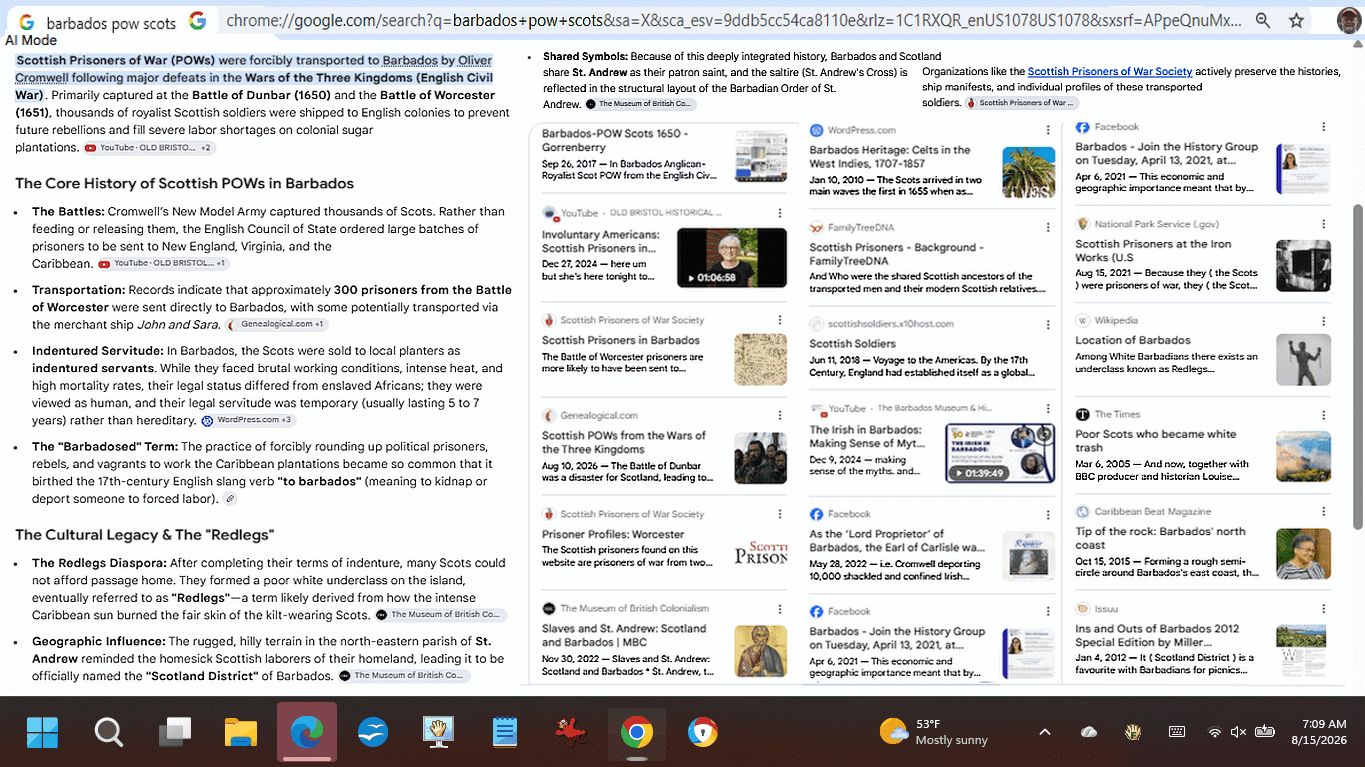This screenshot has width=1365, height=767.
Task: Click 'Scottish Prisoners of War...' chip after 'soldiers.'
Action: point(1021,103)
